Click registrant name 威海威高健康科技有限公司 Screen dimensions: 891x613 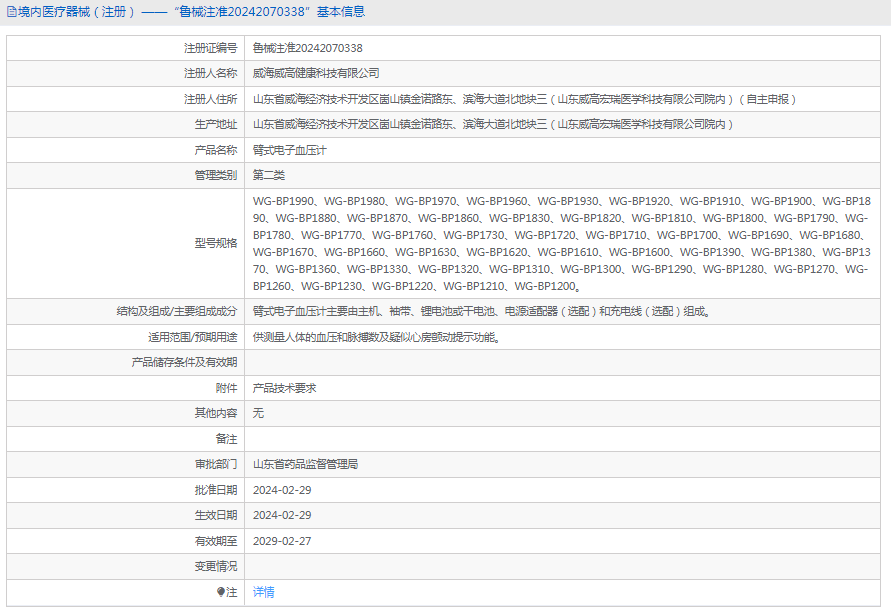[x=316, y=73]
